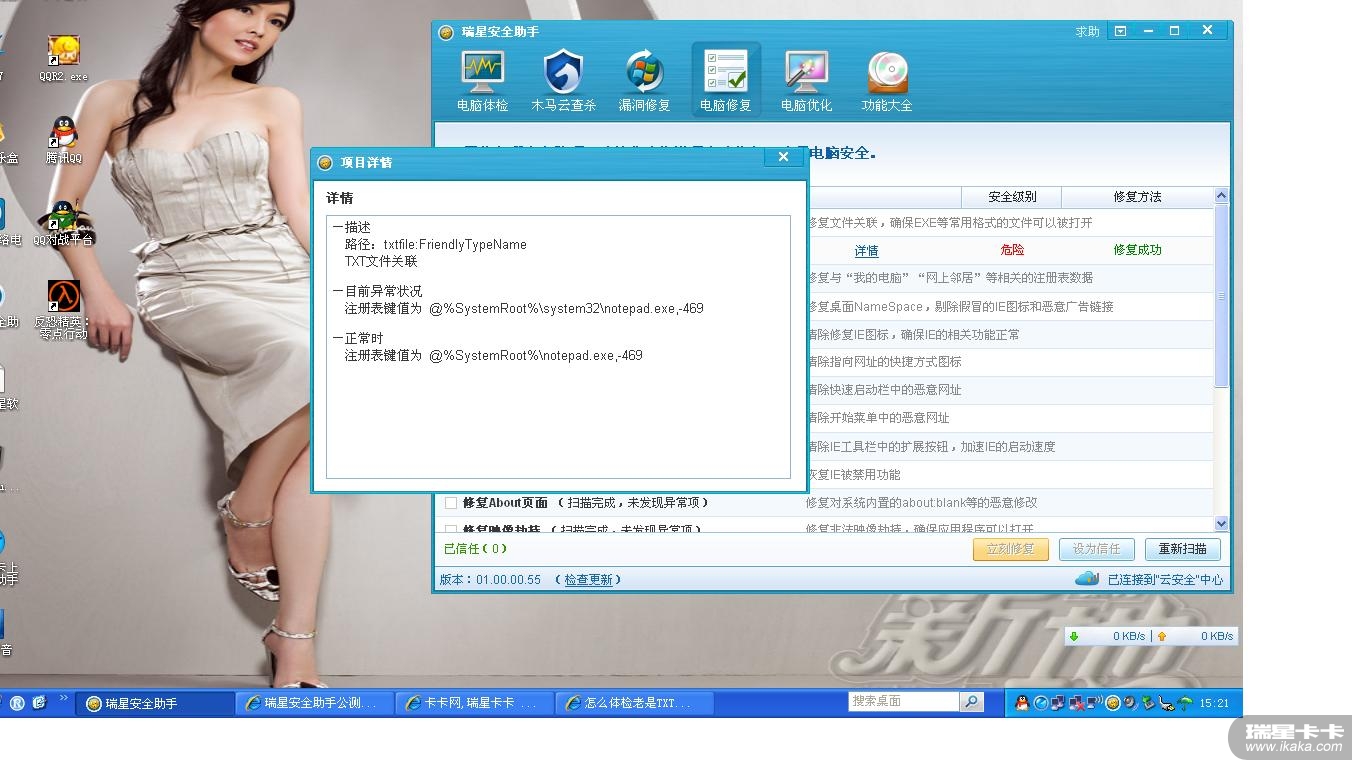Click the repair list scrollbar down arrow

(1221, 523)
